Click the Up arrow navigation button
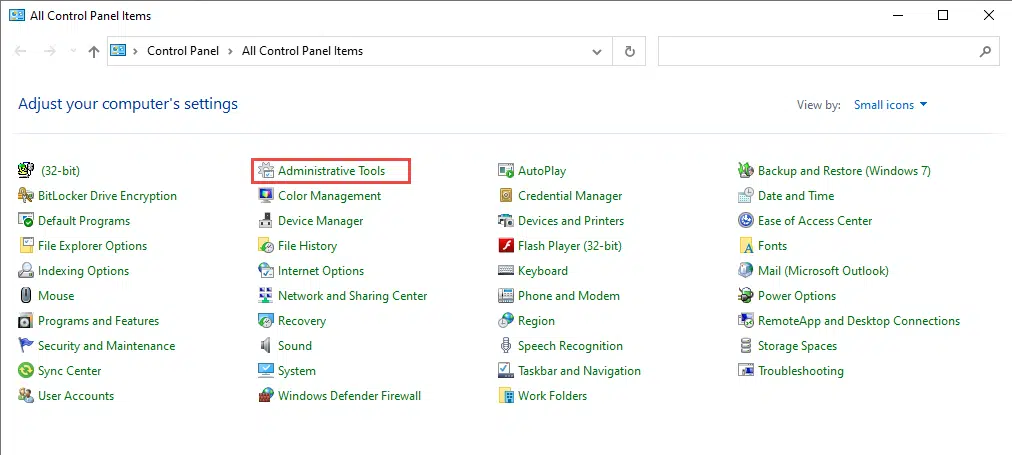1012x455 pixels. (x=94, y=52)
